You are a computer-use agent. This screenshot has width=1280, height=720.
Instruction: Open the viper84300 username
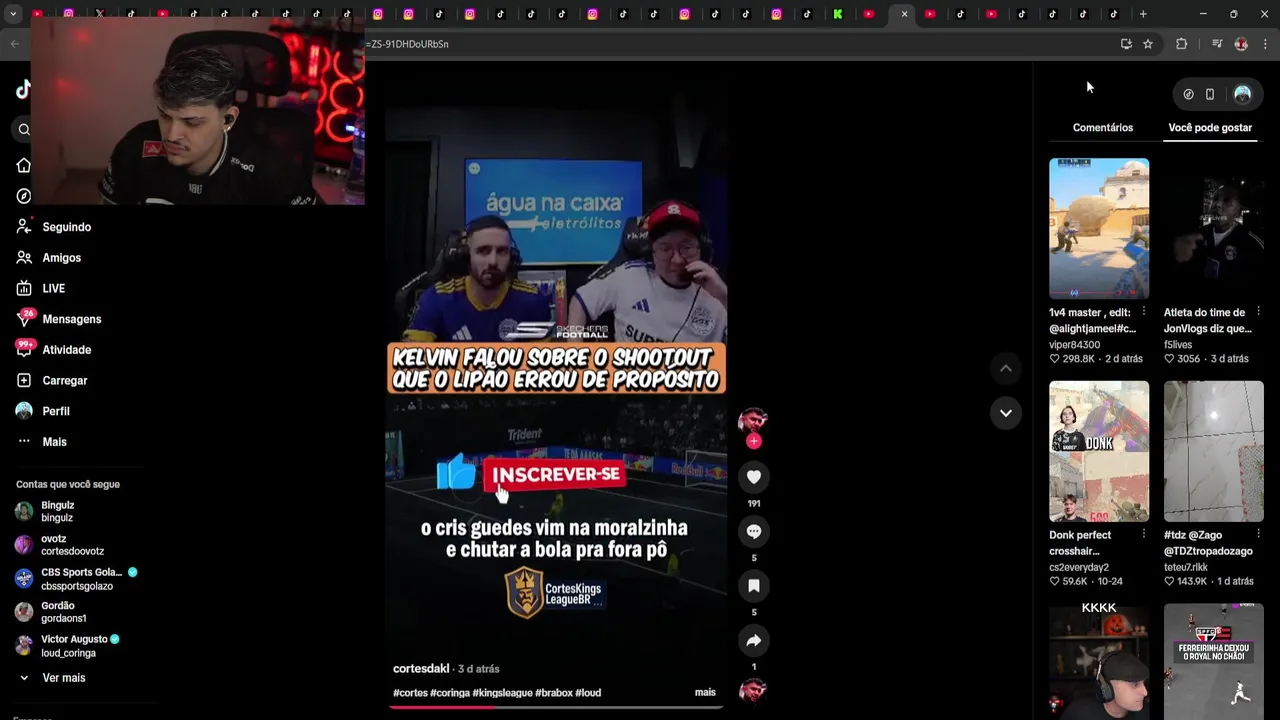click(1074, 345)
